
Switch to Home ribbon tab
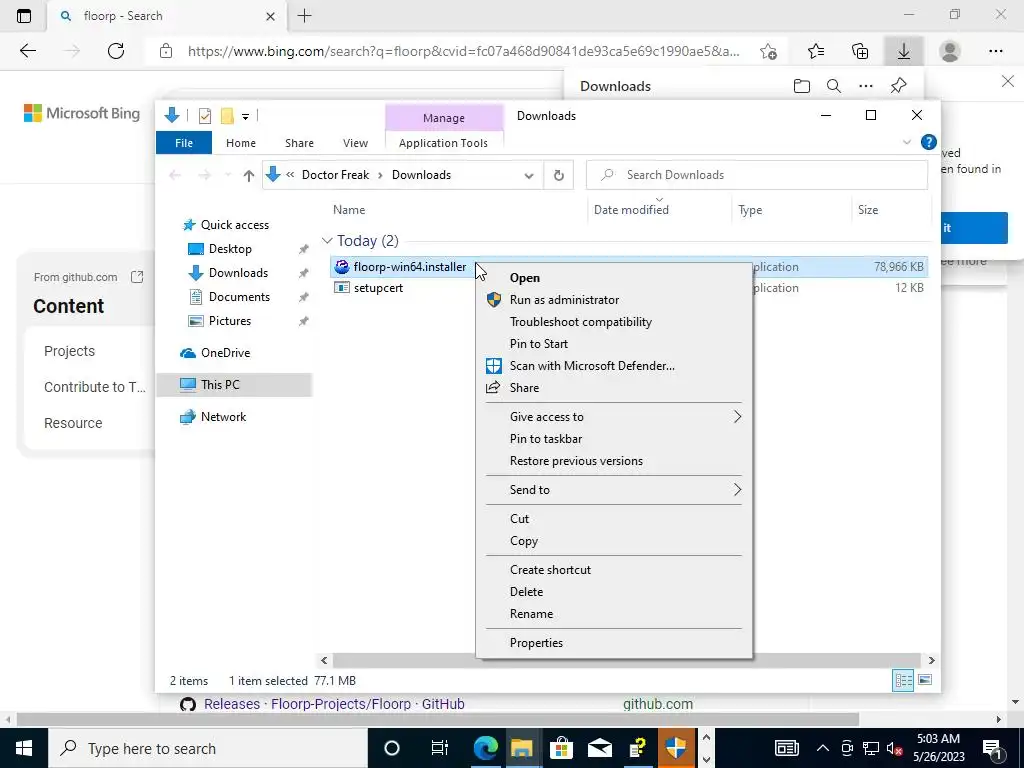click(241, 142)
